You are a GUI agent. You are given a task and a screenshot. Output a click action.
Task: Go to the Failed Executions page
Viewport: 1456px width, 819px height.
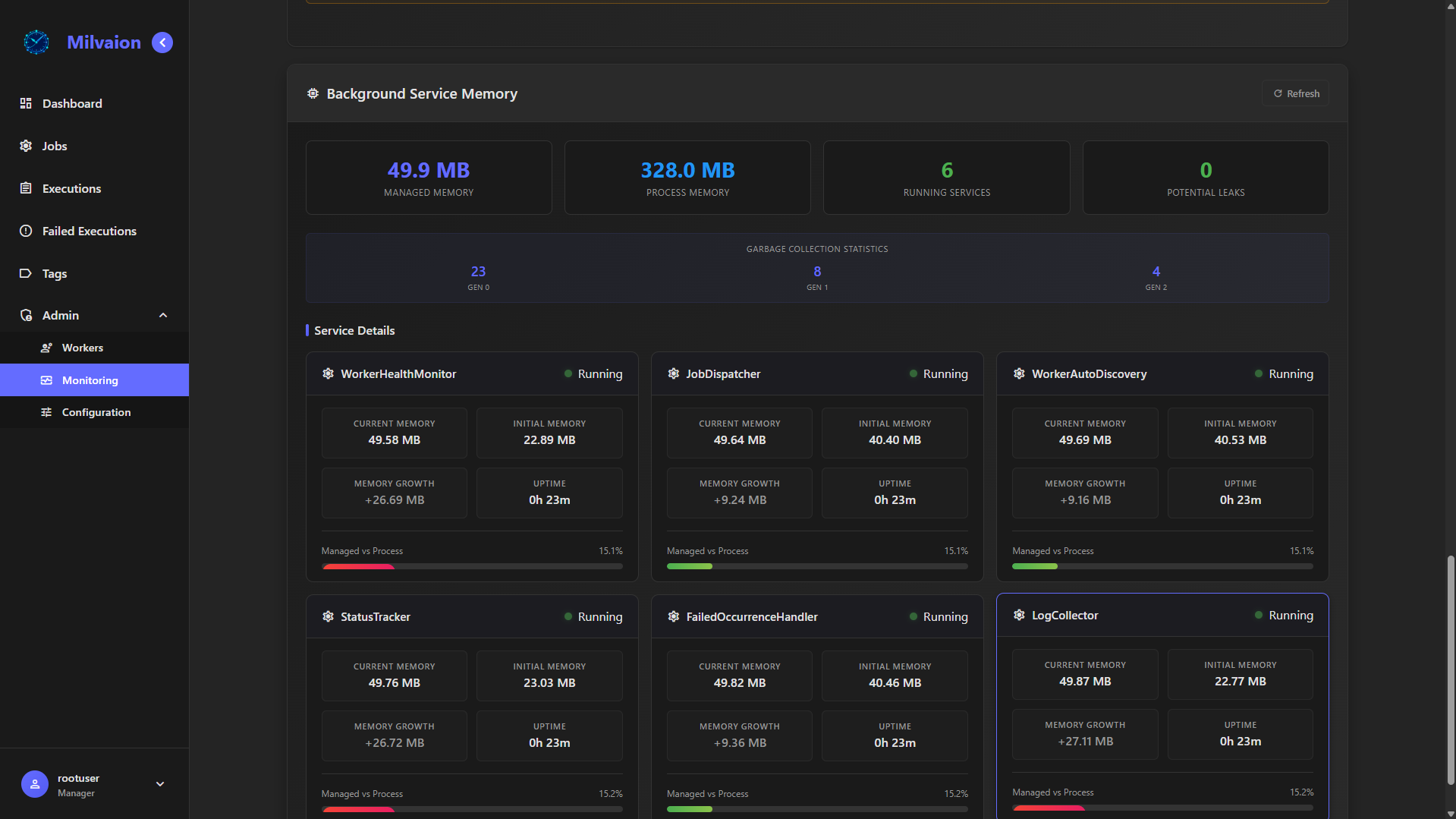click(x=89, y=231)
